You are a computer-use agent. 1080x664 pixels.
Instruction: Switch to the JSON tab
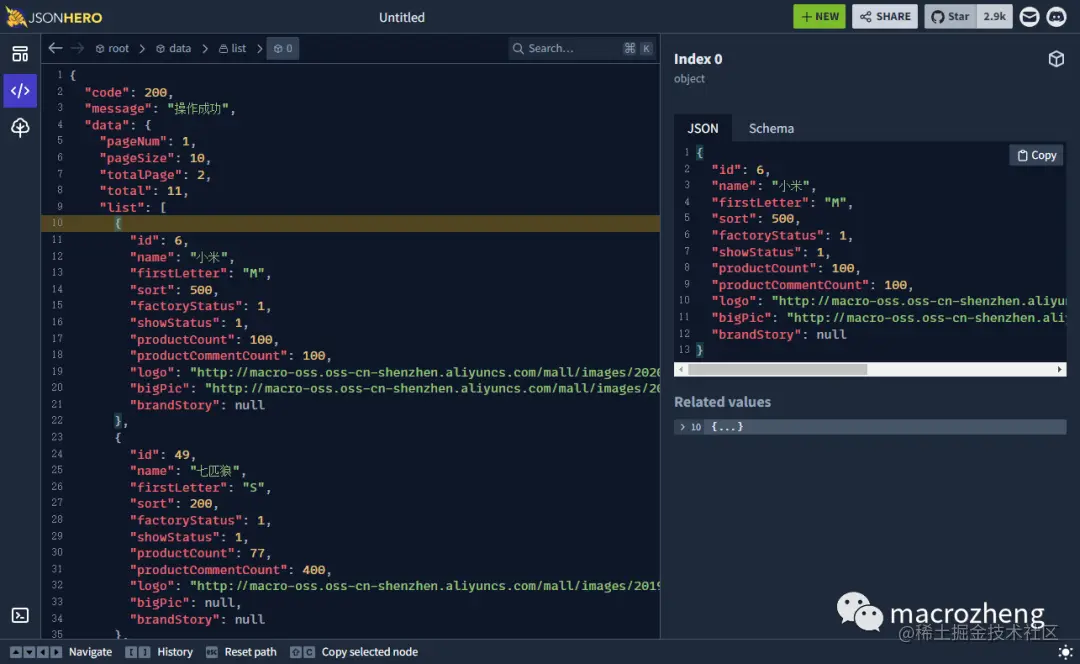(x=703, y=129)
